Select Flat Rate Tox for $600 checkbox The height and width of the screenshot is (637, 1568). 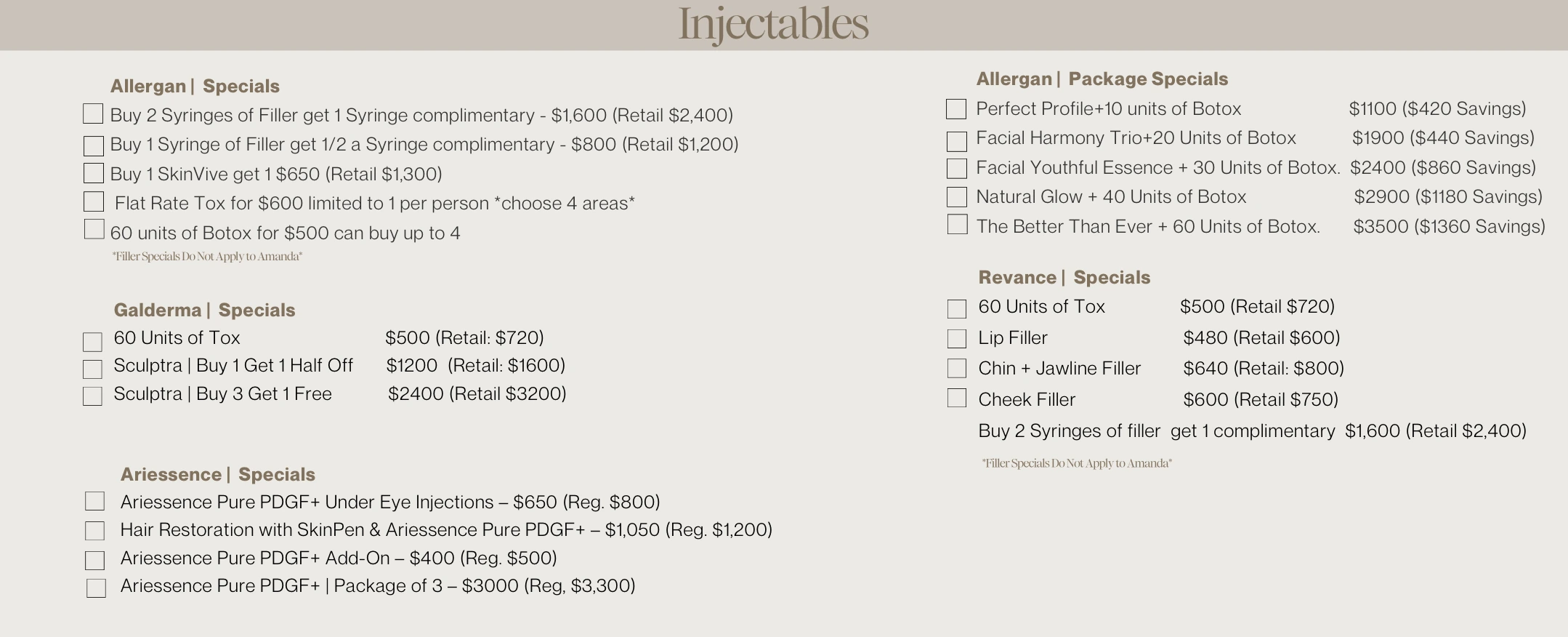94,201
